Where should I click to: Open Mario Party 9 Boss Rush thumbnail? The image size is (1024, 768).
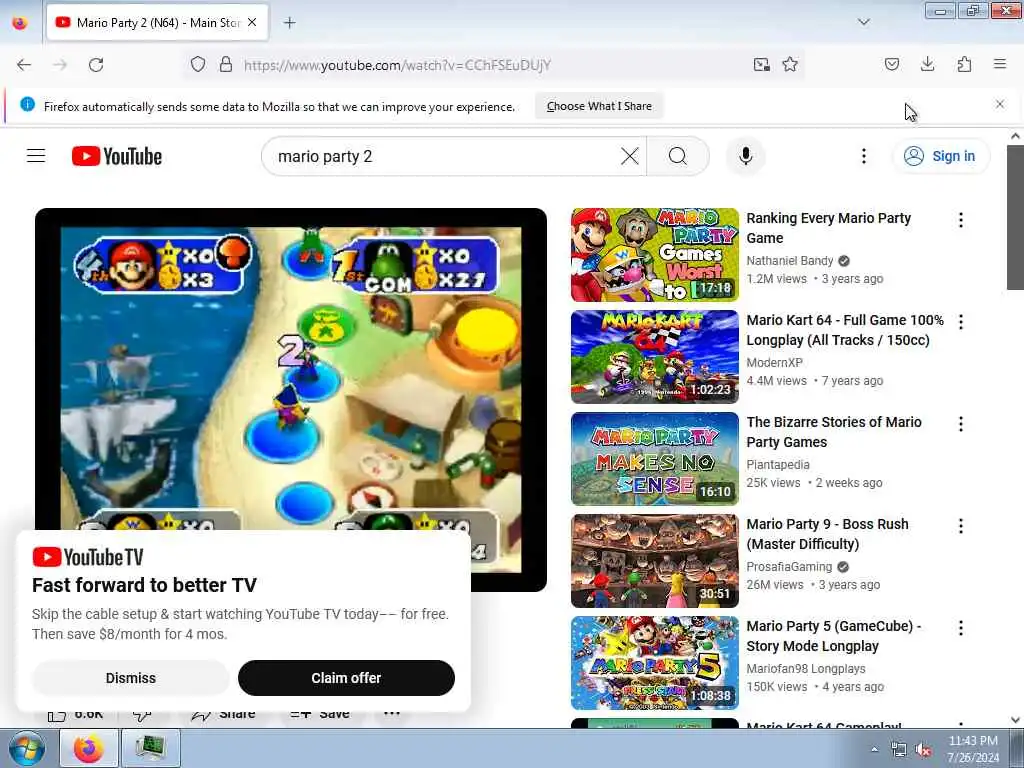(654, 560)
